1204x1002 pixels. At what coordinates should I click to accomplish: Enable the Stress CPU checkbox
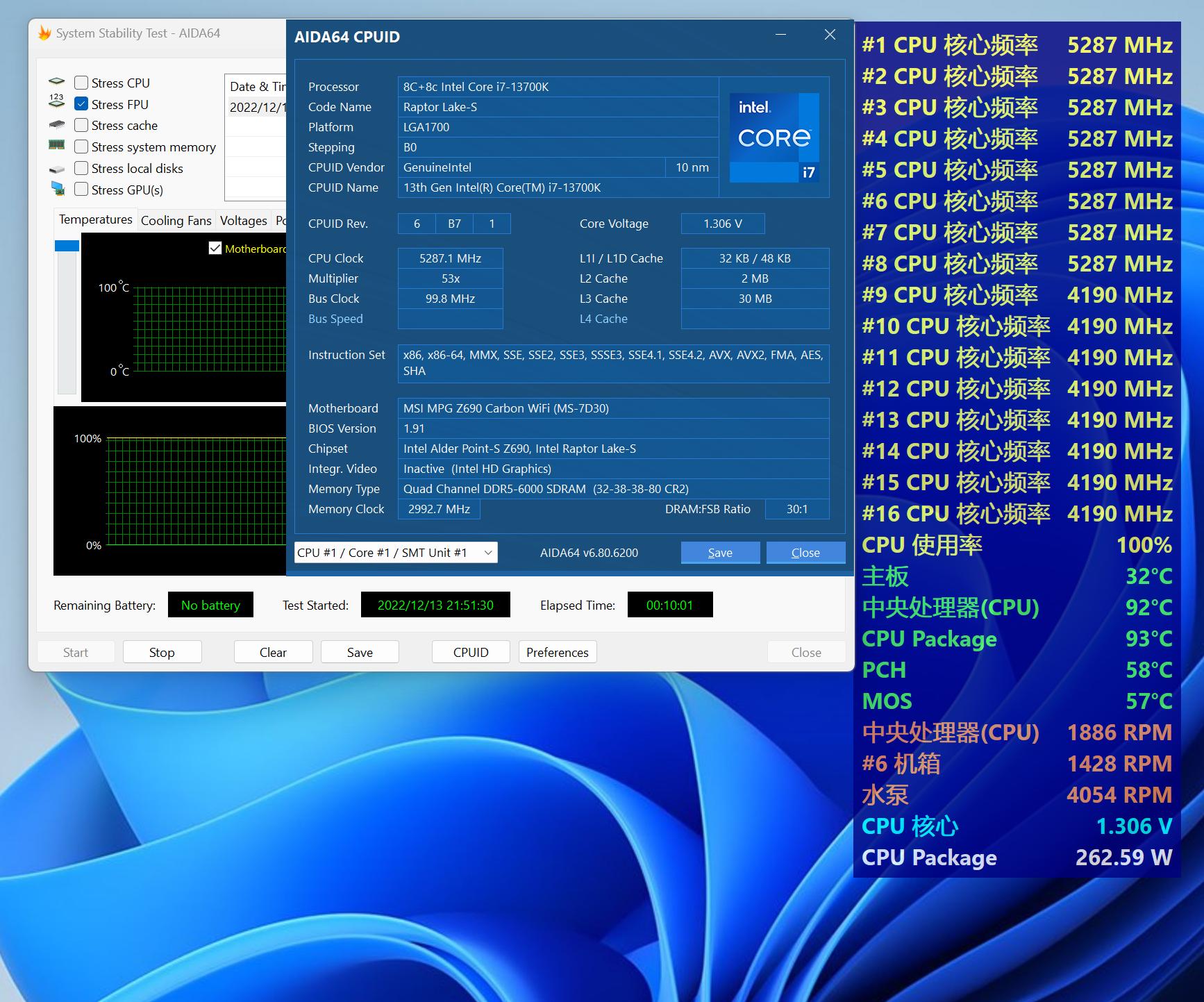tap(81, 83)
